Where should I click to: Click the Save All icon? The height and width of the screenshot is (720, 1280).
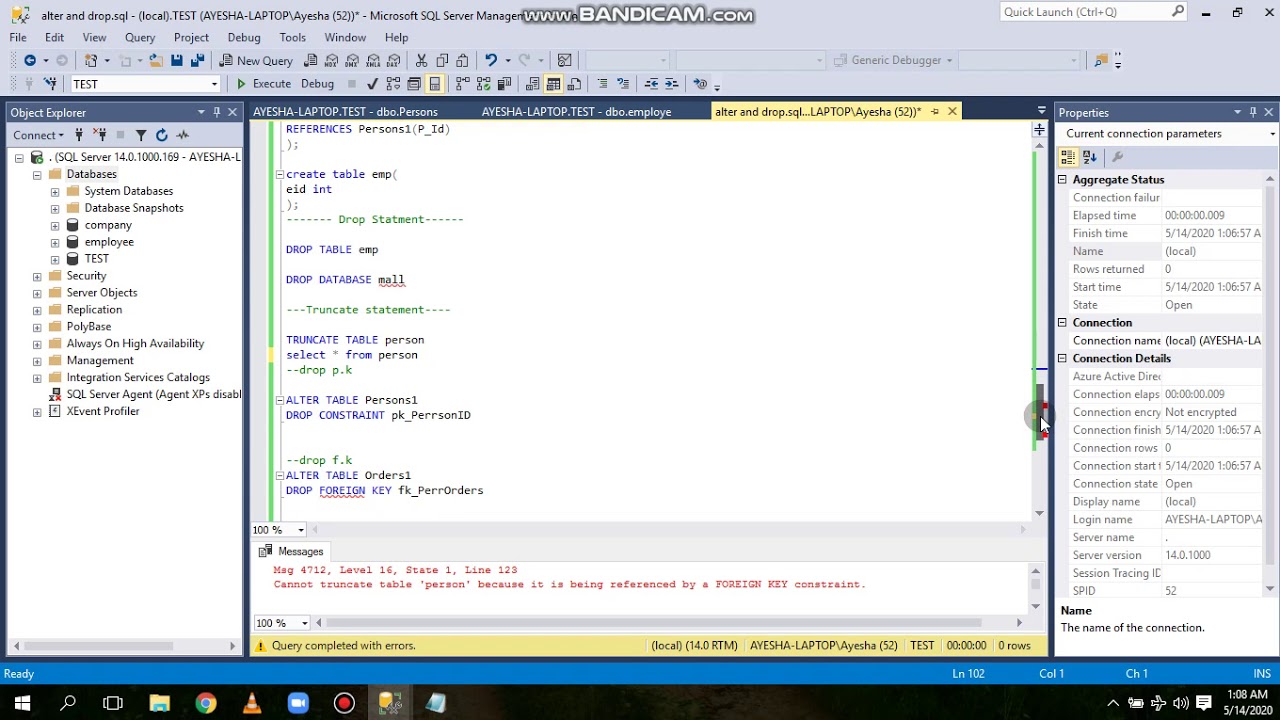[x=197, y=60]
